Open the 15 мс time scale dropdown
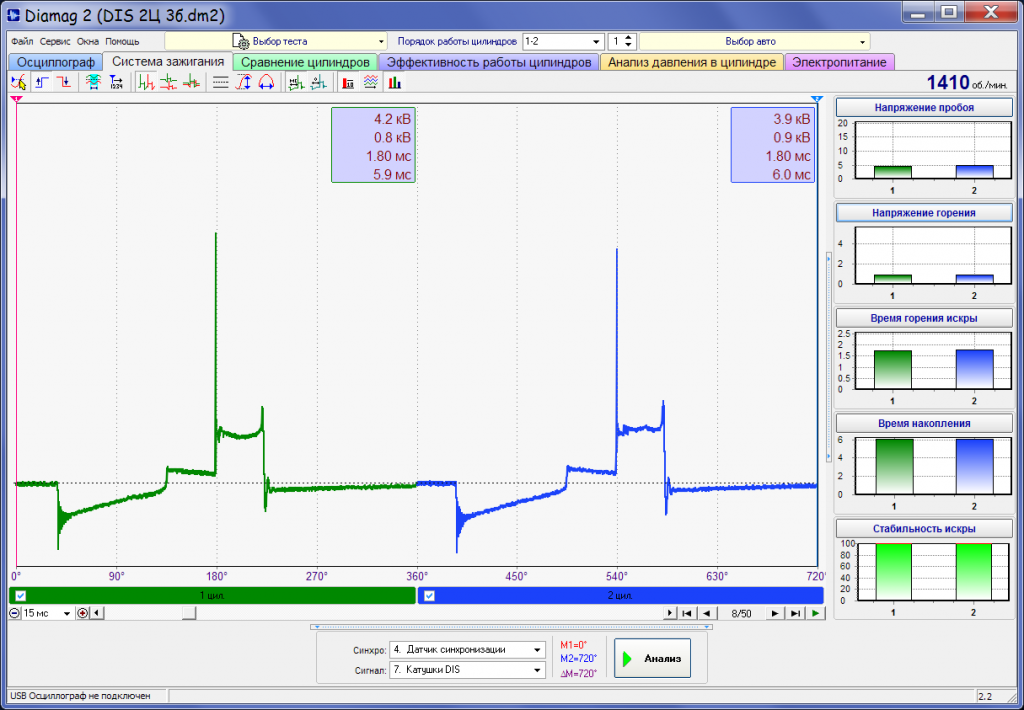 pyautogui.click(x=47, y=613)
